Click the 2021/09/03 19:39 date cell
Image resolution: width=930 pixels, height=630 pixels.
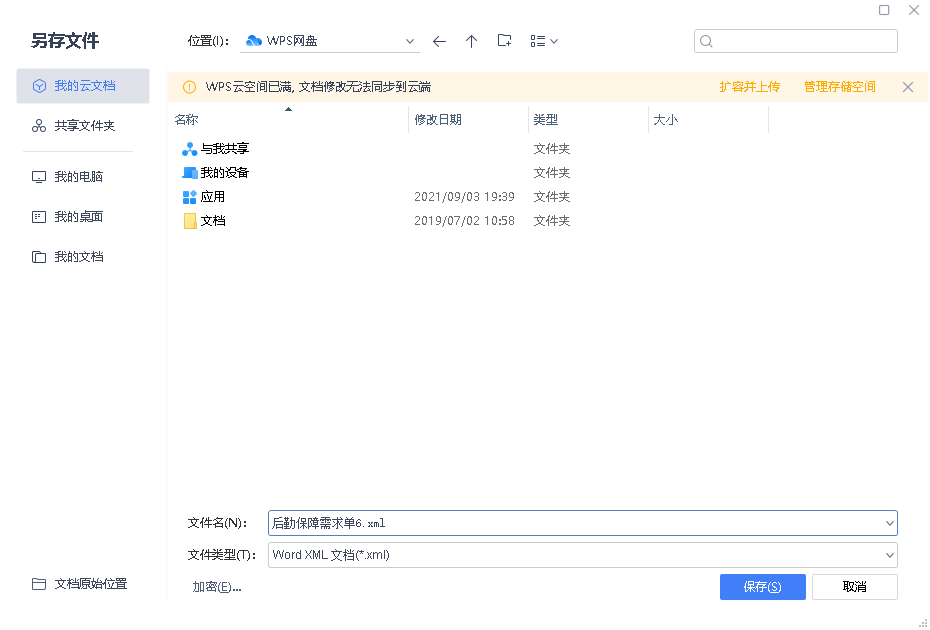coord(464,197)
